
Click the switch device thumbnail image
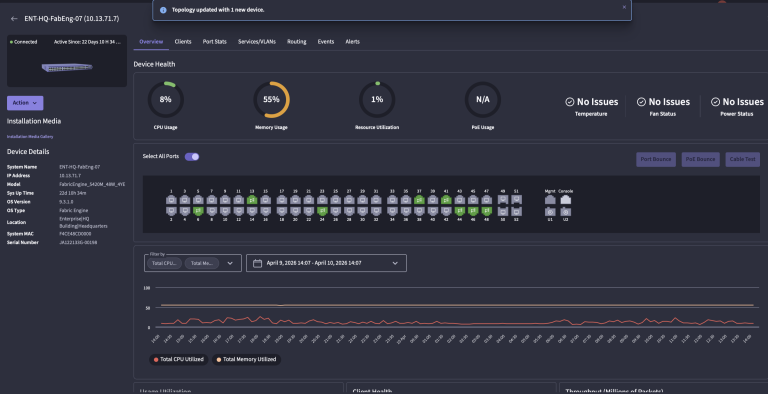point(67,68)
